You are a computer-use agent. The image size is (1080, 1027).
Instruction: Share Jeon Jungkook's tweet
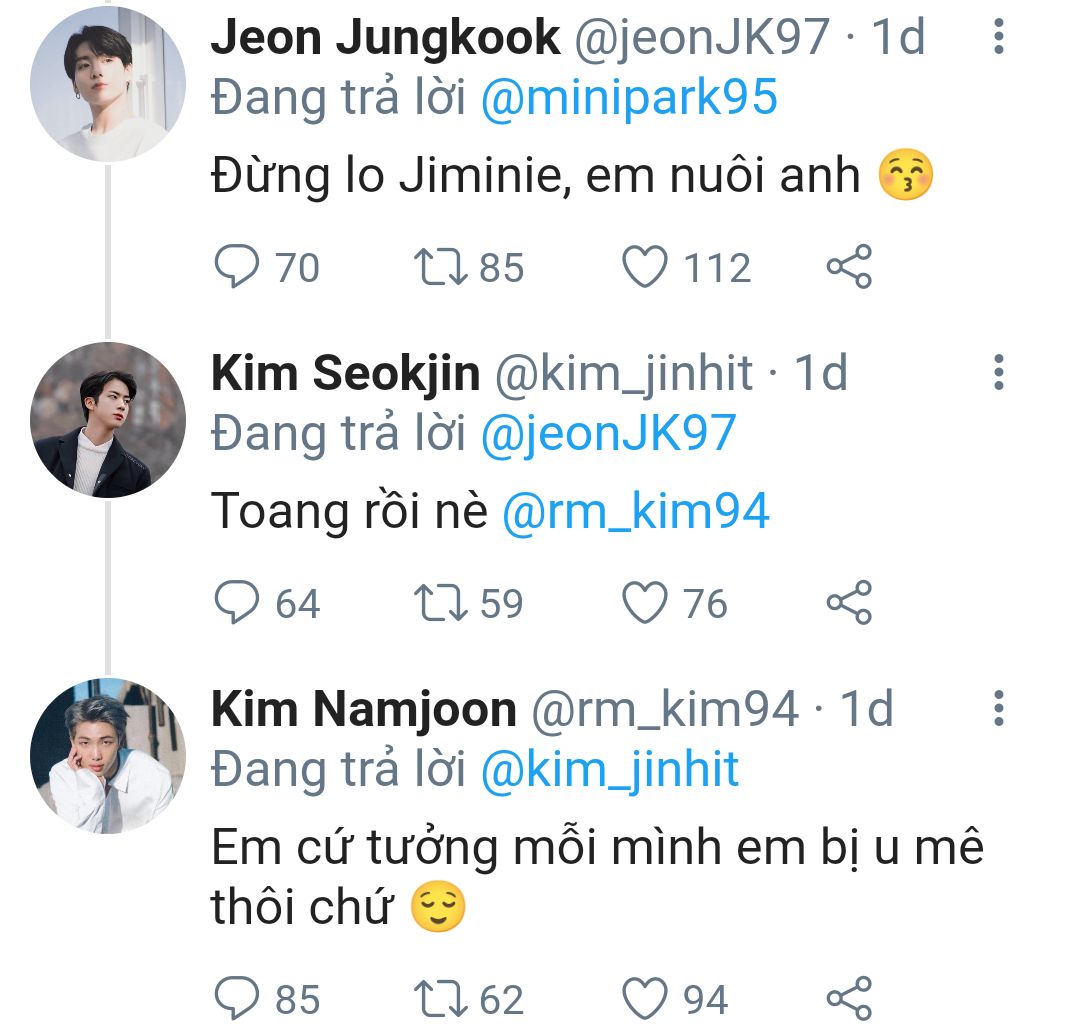(849, 267)
